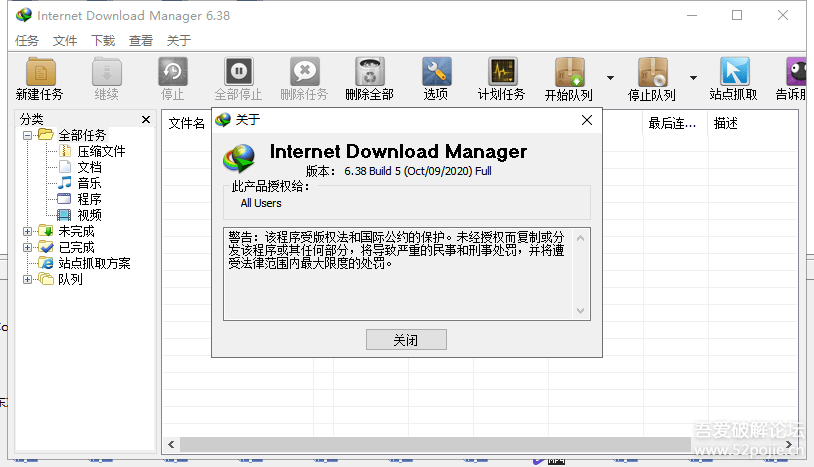The width and height of the screenshot is (814, 467).
Task: Close the 关于 dialog with X
Action: [x=587, y=120]
